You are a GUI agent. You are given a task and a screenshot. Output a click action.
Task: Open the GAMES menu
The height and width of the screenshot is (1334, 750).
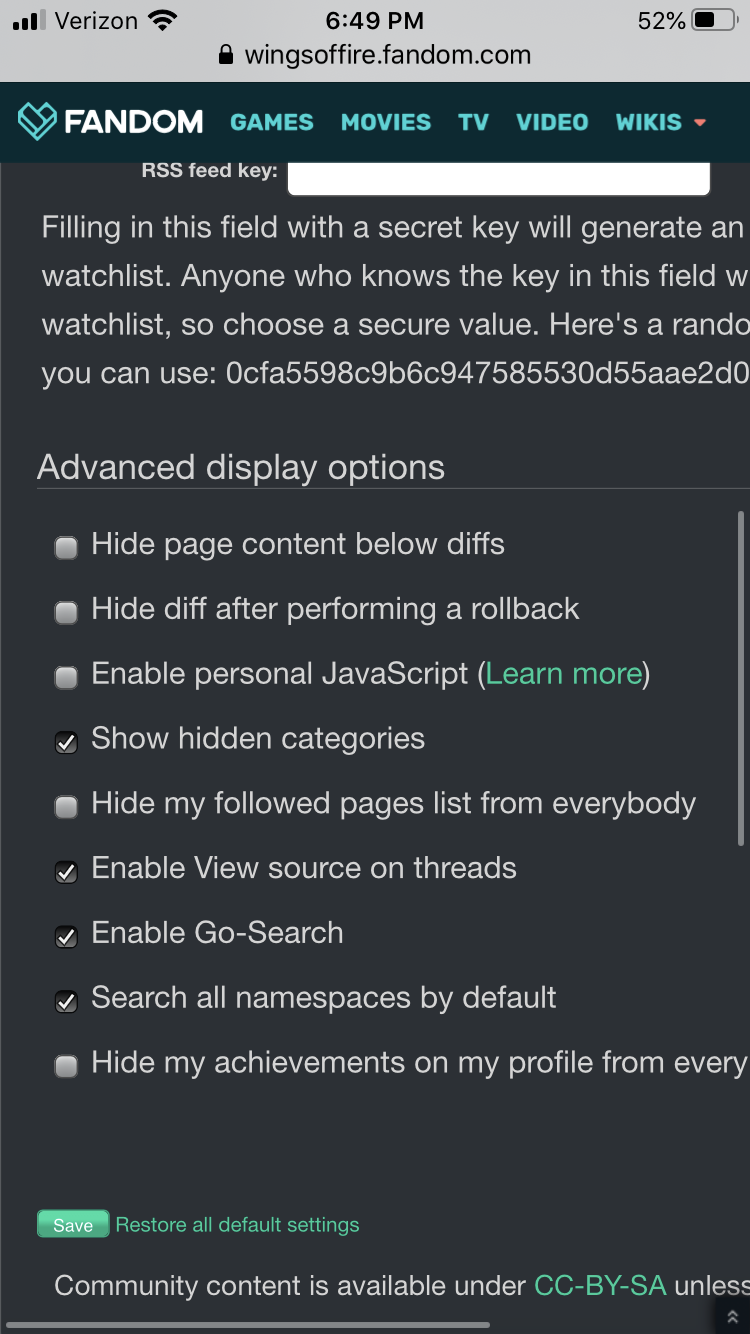coord(272,122)
